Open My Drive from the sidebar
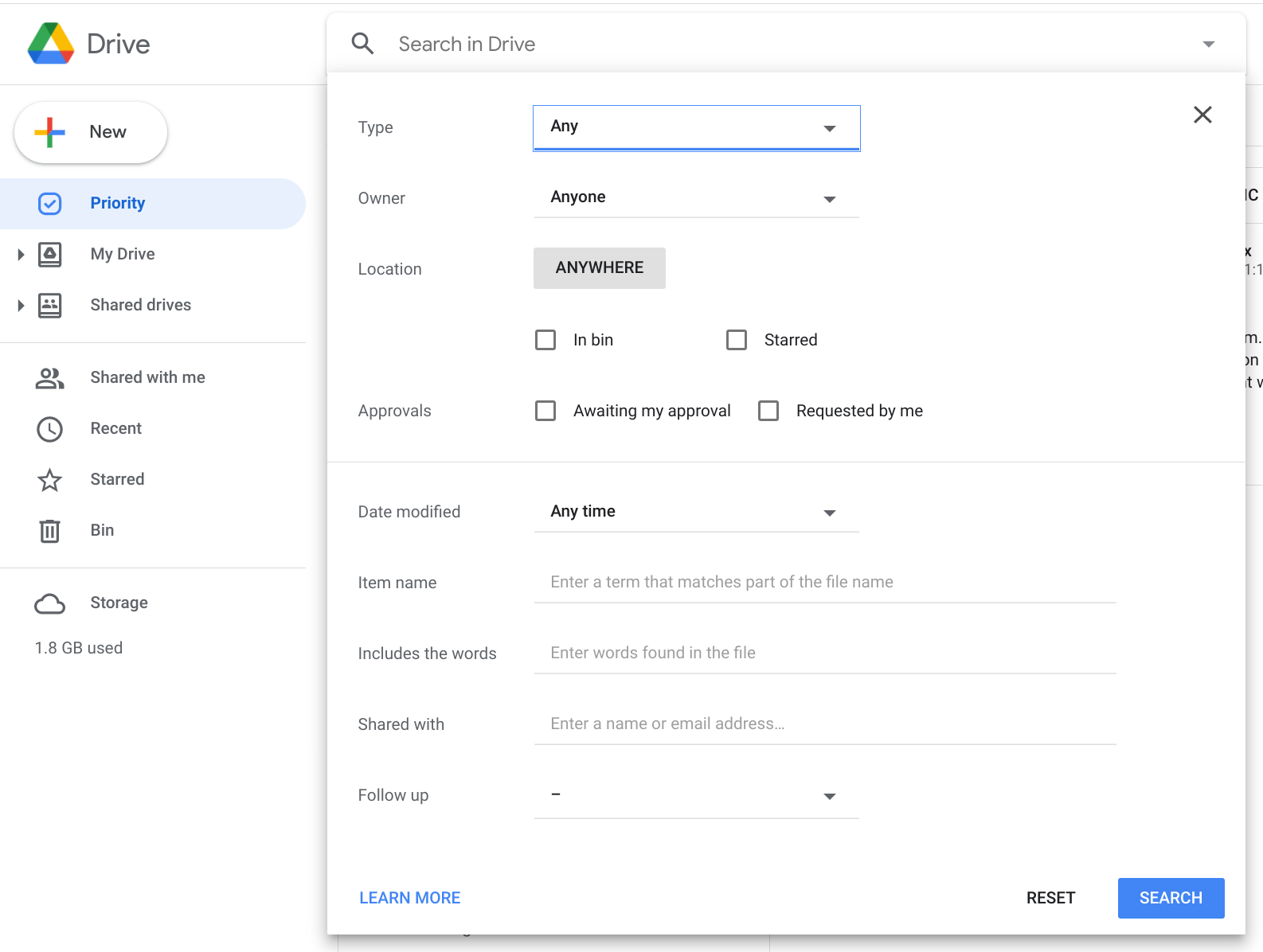1263x952 pixels. pyautogui.click(x=123, y=254)
